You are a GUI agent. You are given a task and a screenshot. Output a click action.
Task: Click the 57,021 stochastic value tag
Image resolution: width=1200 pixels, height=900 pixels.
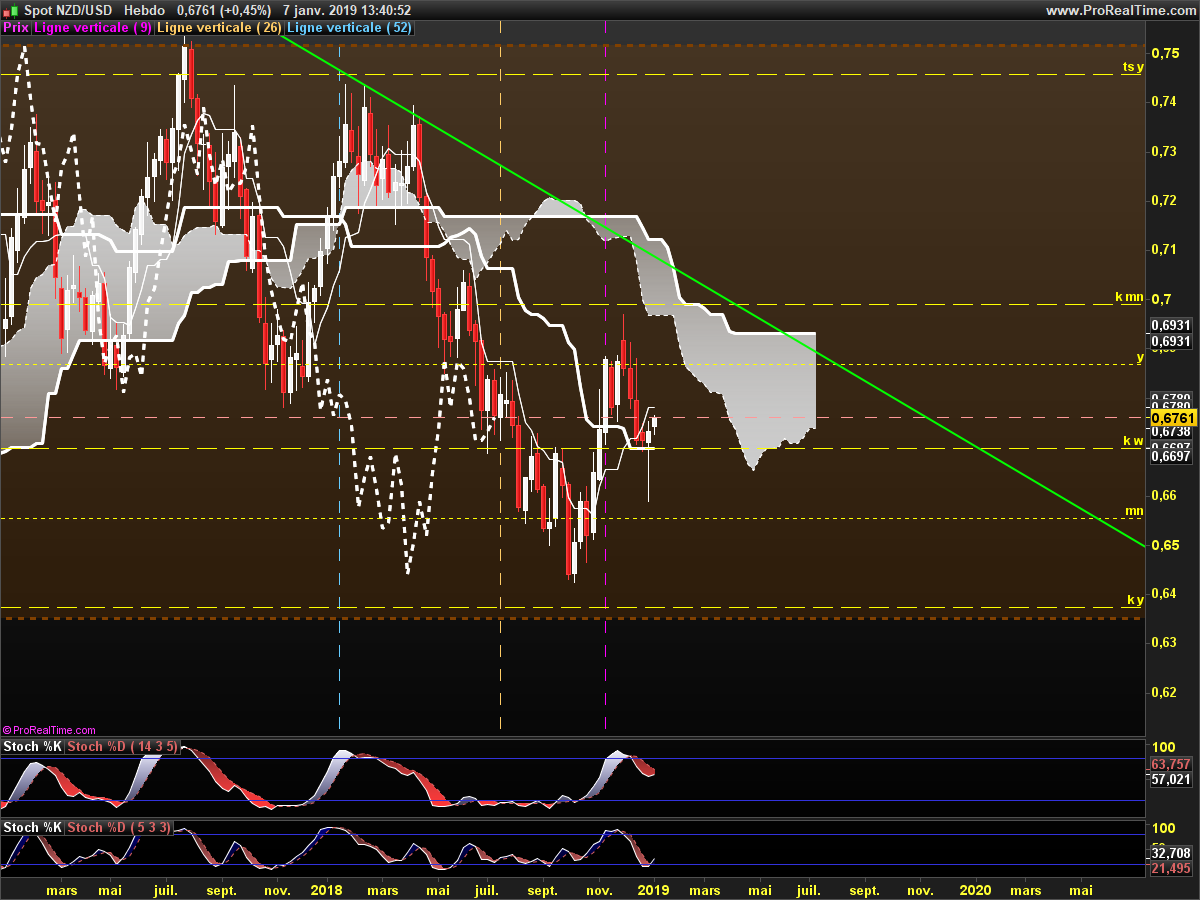(x=1170, y=779)
